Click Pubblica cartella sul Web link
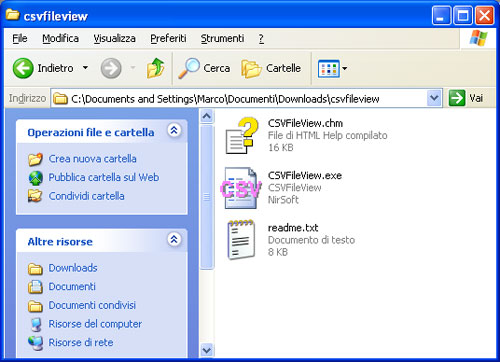The image size is (500, 362). (x=104, y=177)
